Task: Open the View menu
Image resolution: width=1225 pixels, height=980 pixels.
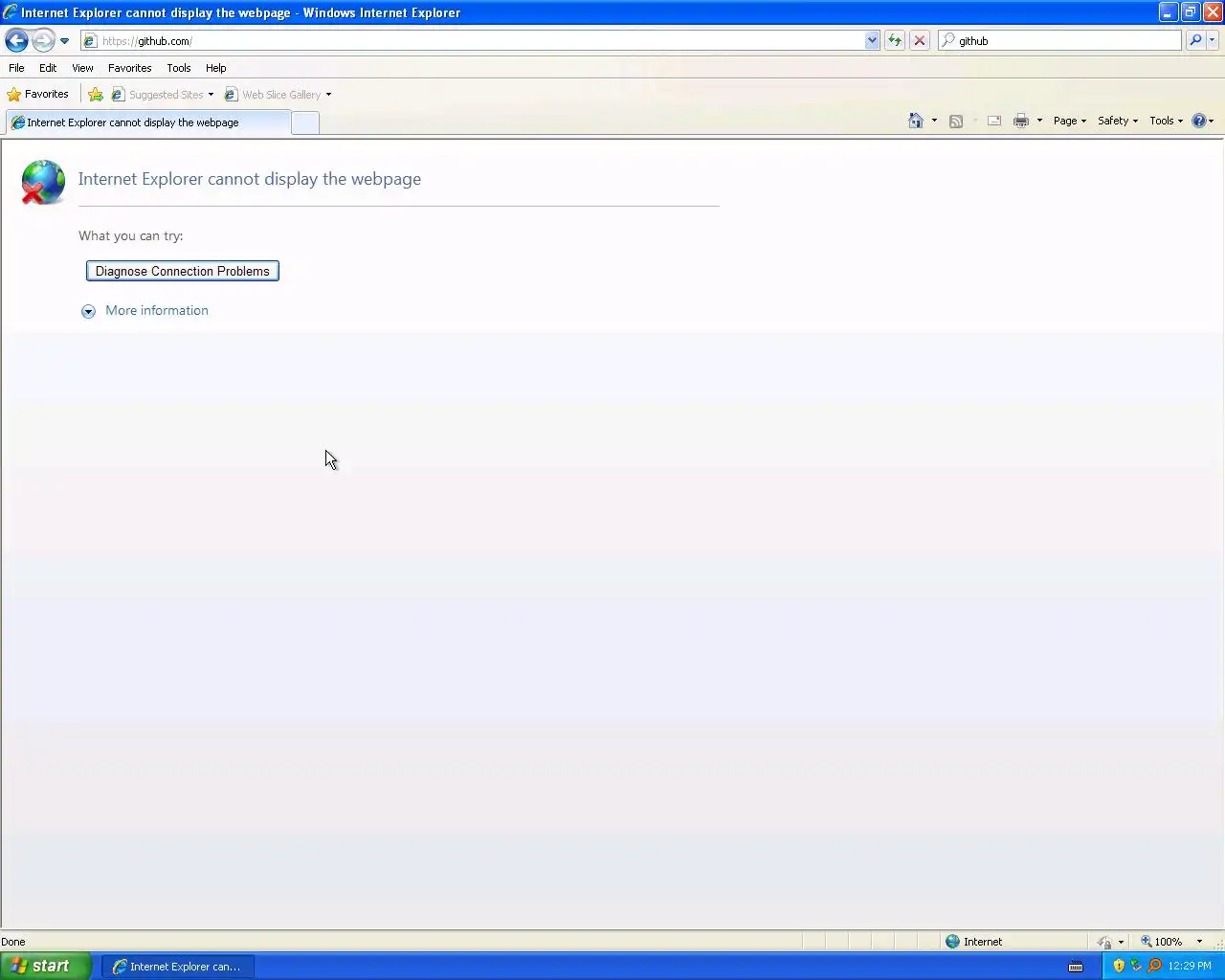Action: point(82,68)
